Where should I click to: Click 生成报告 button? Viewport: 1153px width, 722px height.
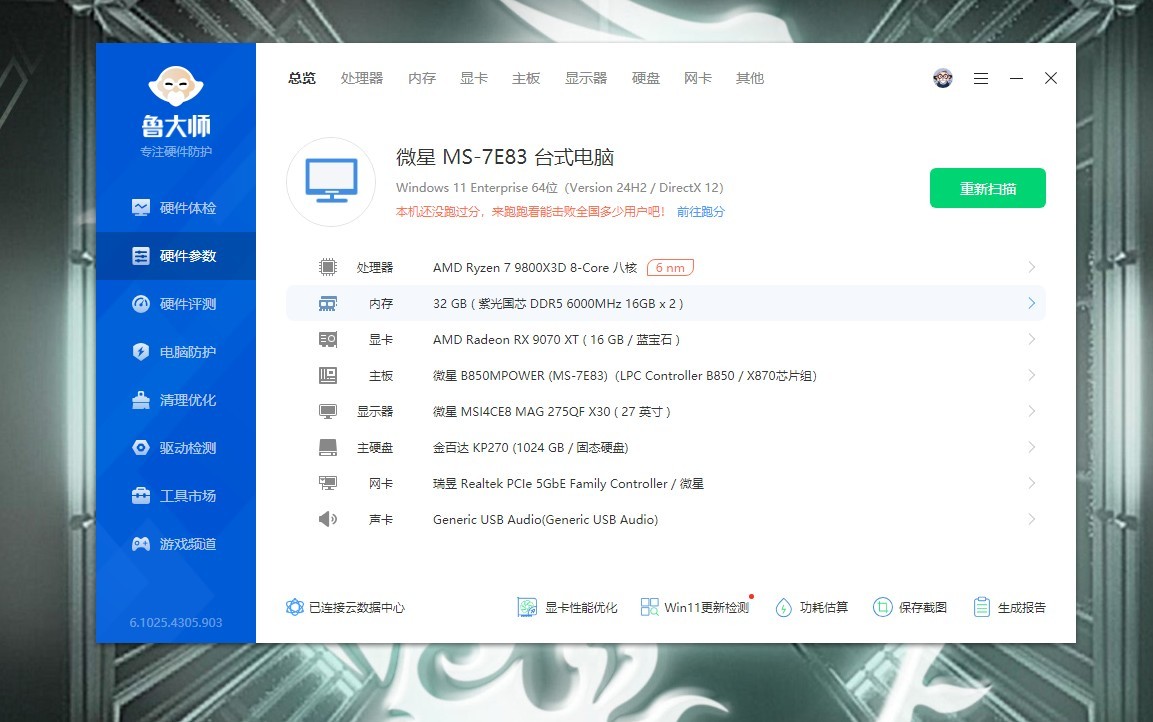pos(1009,607)
